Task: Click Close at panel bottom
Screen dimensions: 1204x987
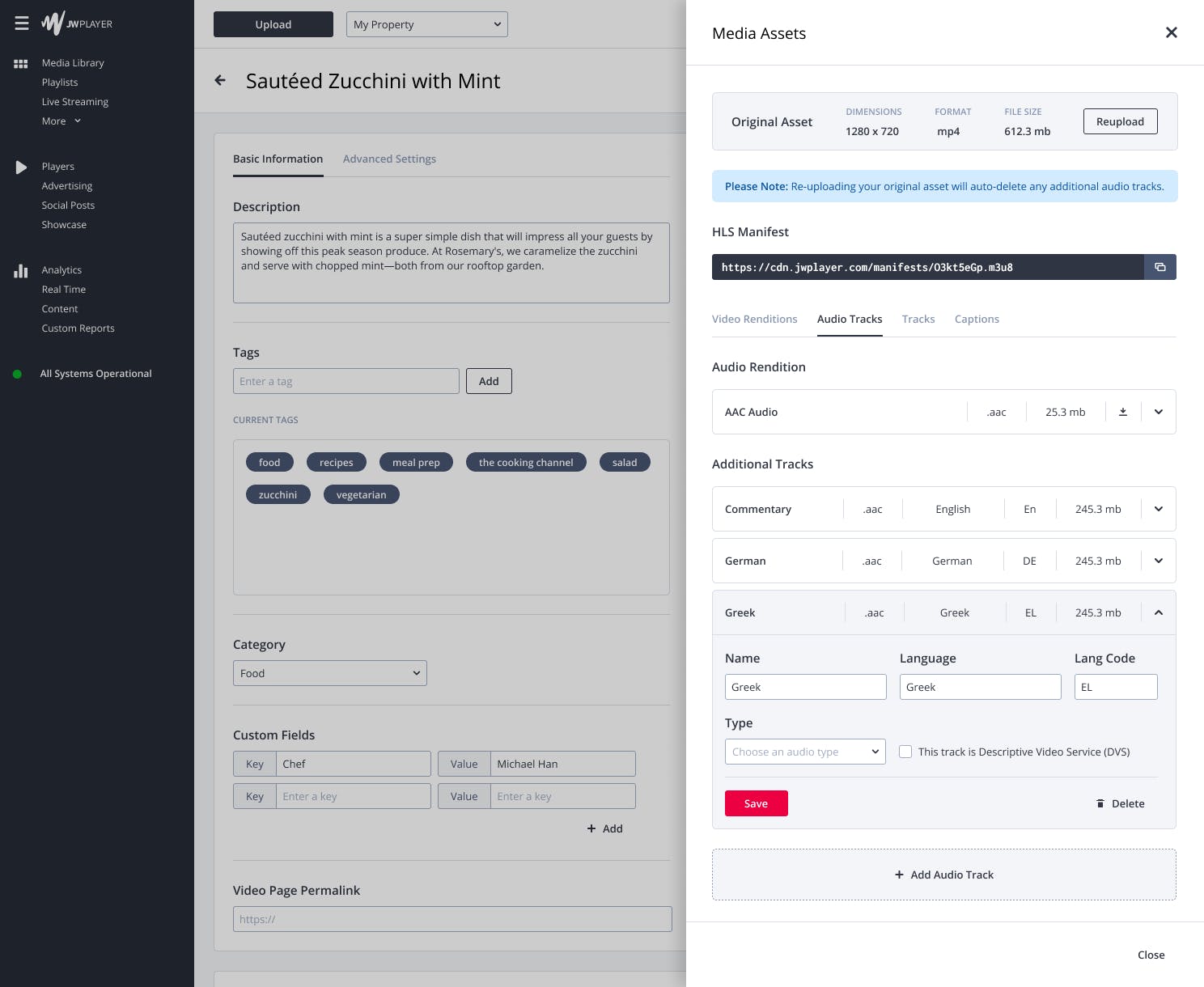Action: (x=1151, y=955)
